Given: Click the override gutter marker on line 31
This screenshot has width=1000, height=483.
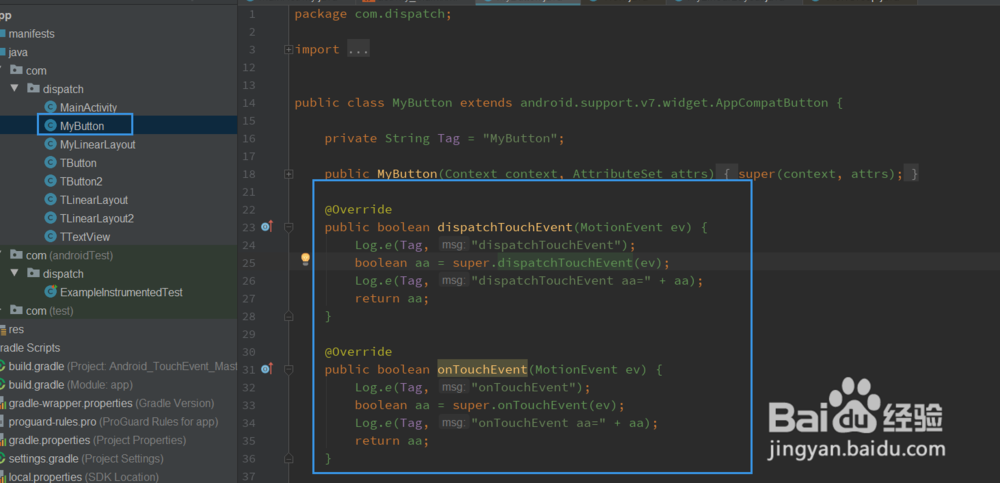Looking at the screenshot, I should [267, 369].
